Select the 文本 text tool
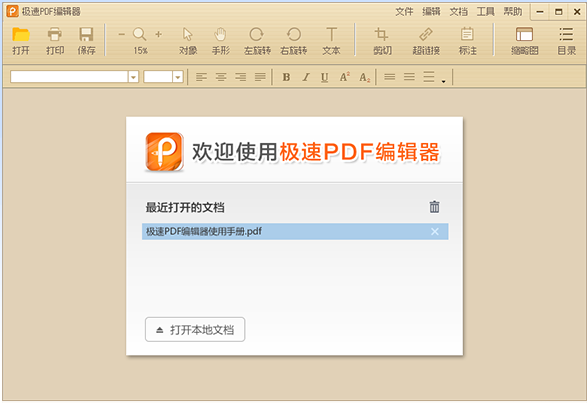This screenshot has width=587, height=403. pyautogui.click(x=331, y=34)
